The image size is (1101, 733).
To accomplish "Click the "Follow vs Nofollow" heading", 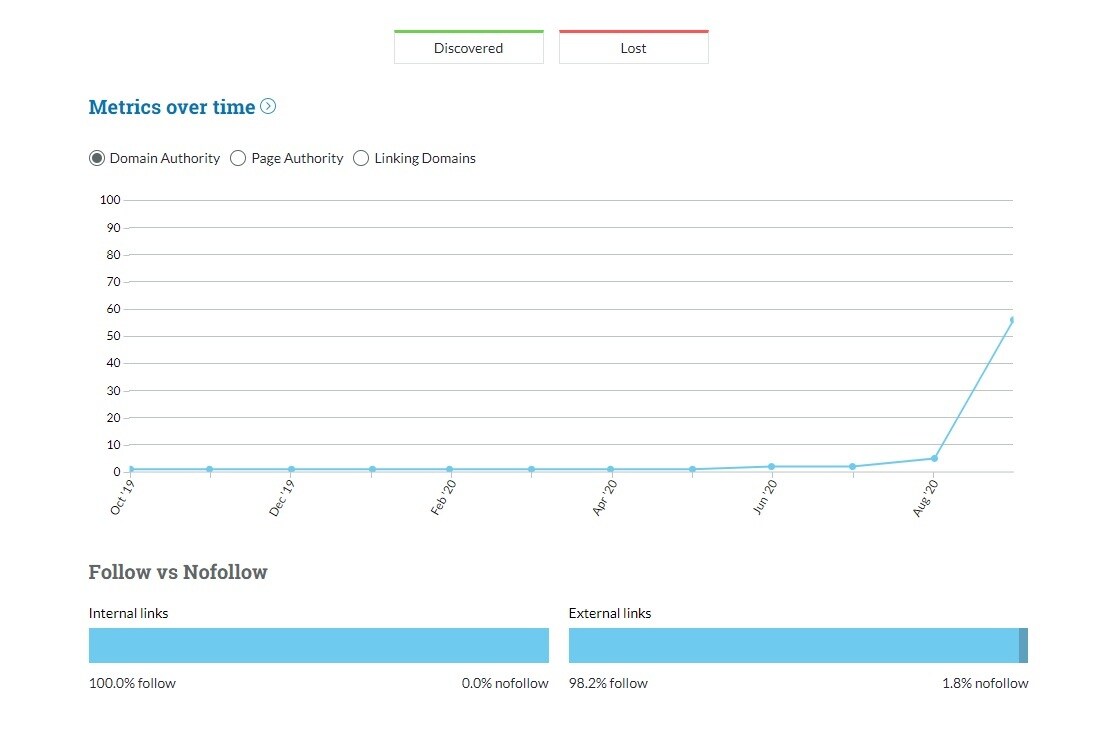I will click(x=178, y=572).
